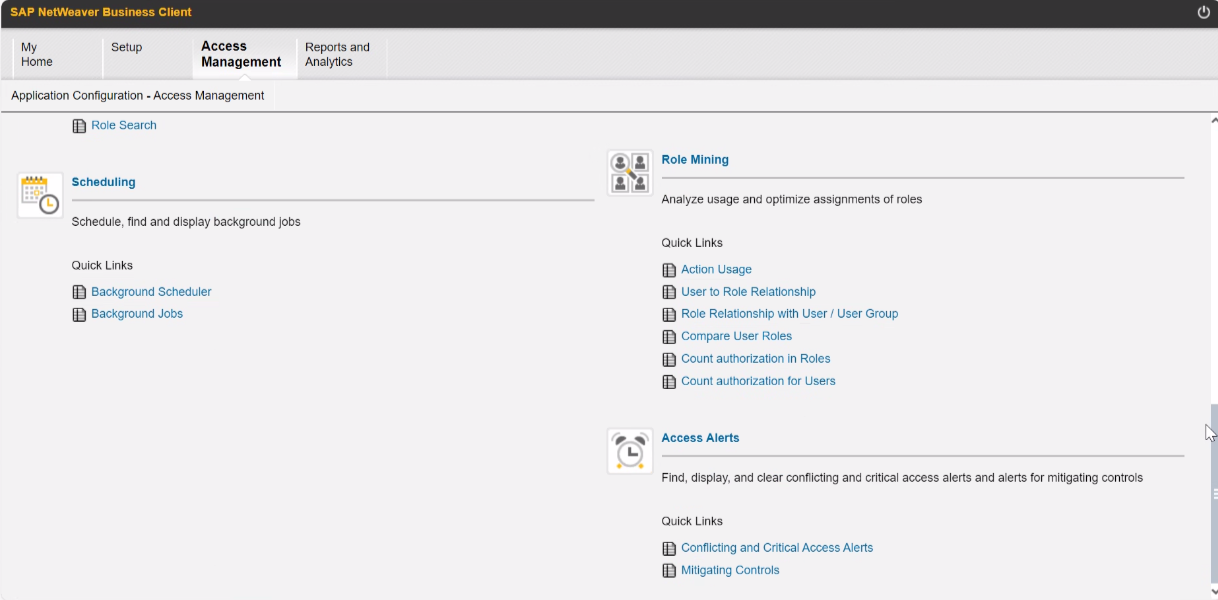1218x600 pixels.
Task: Click the power icon in title bar
Action: [1203, 12]
